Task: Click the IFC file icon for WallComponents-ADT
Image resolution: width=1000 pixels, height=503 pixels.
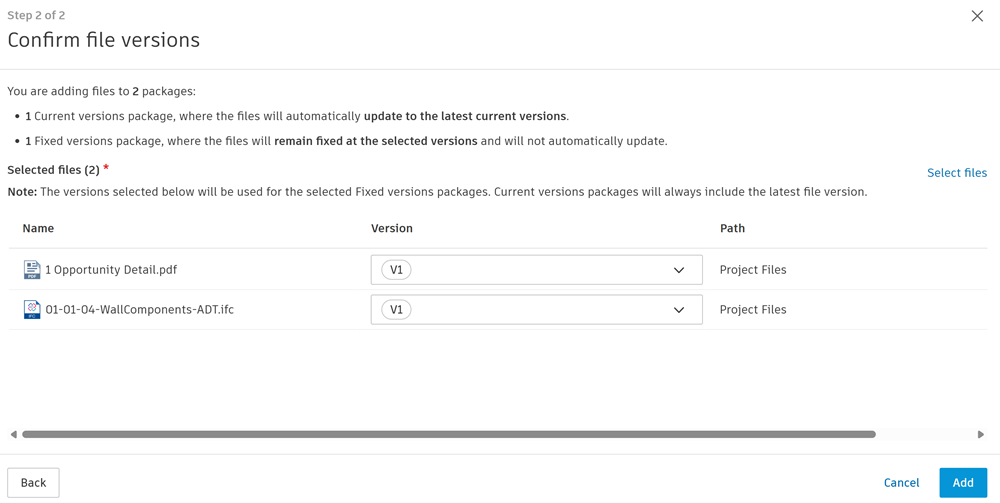Action: tap(32, 309)
